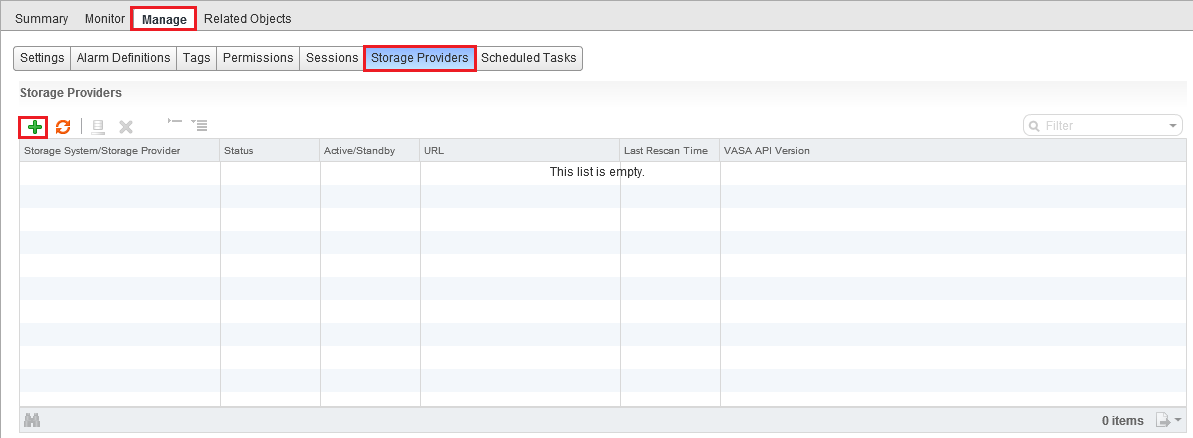Image resolution: width=1193 pixels, height=438 pixels.
Task: Open the Permissions section
Action: coord(258,58)
